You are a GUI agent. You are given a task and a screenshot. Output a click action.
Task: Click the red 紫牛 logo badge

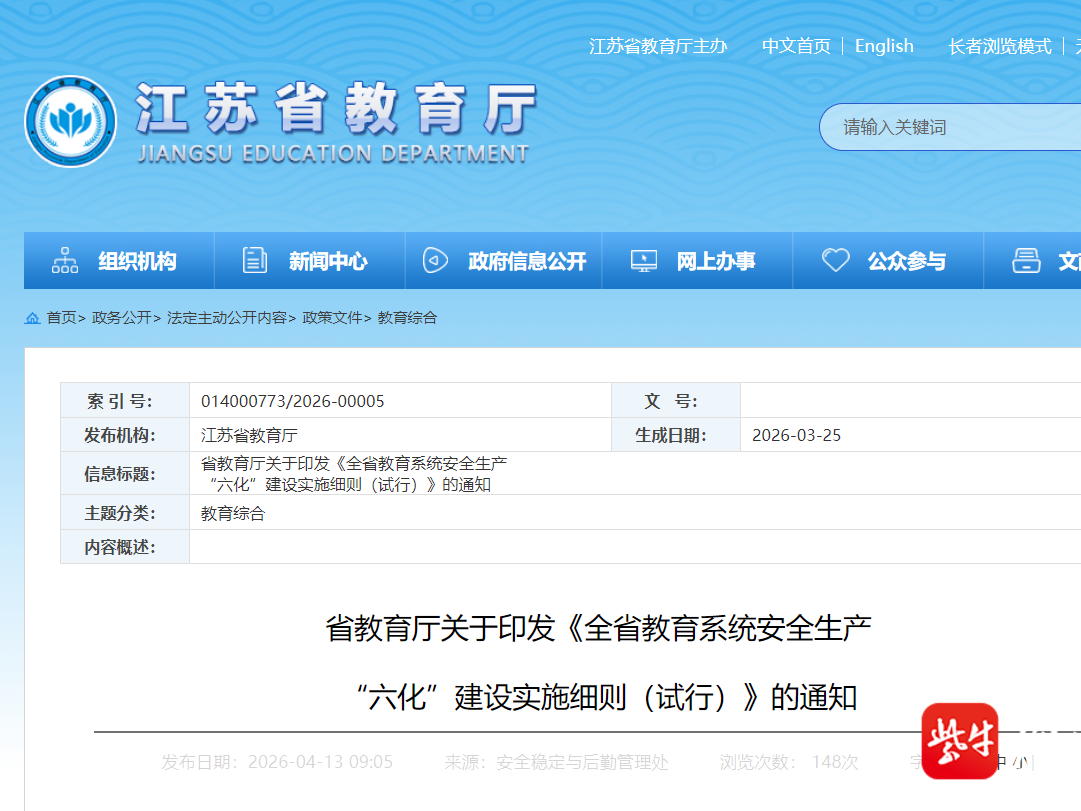[x=959, y=741]
